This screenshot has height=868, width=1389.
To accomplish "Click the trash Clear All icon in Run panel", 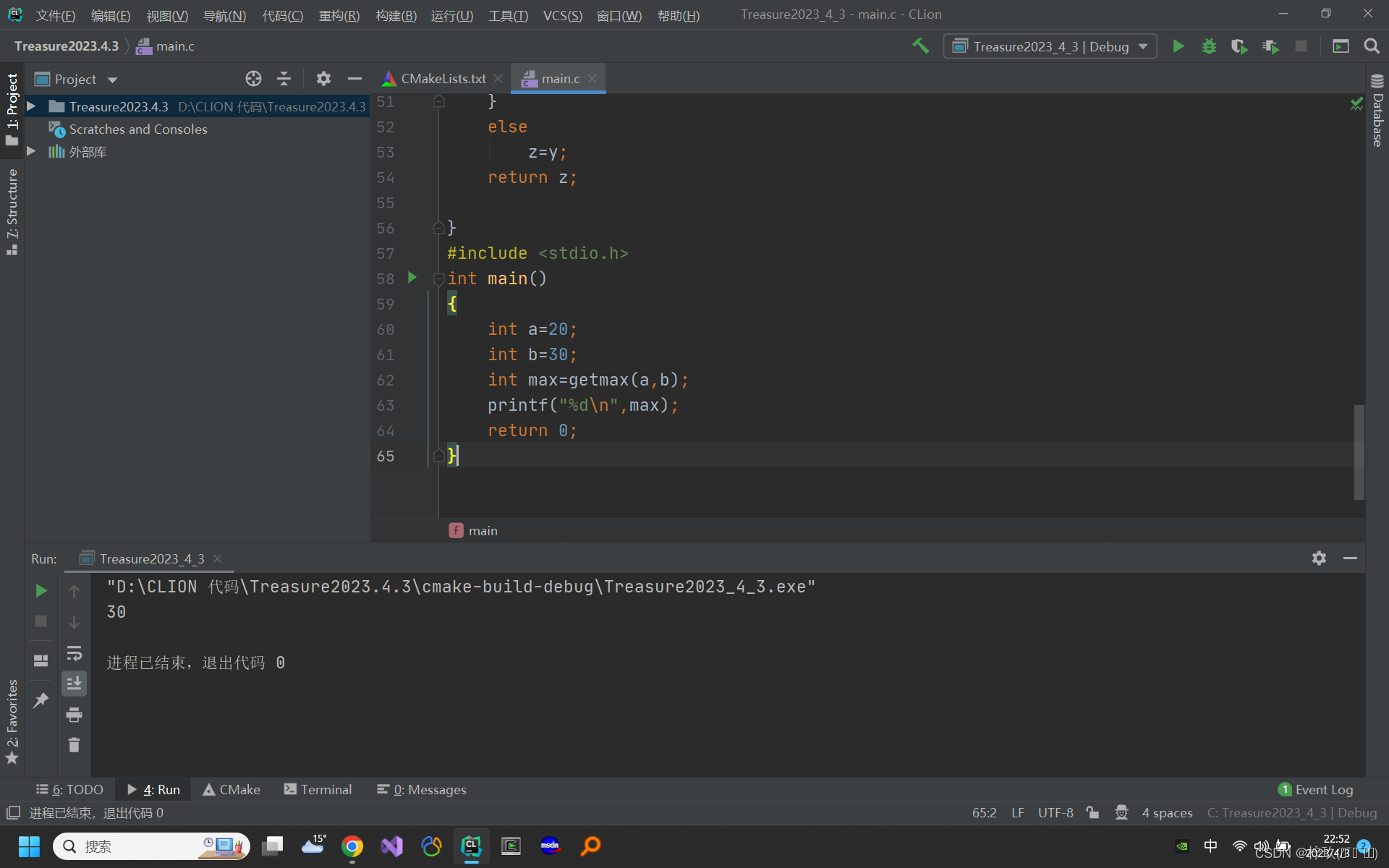I will coord(74,745).
